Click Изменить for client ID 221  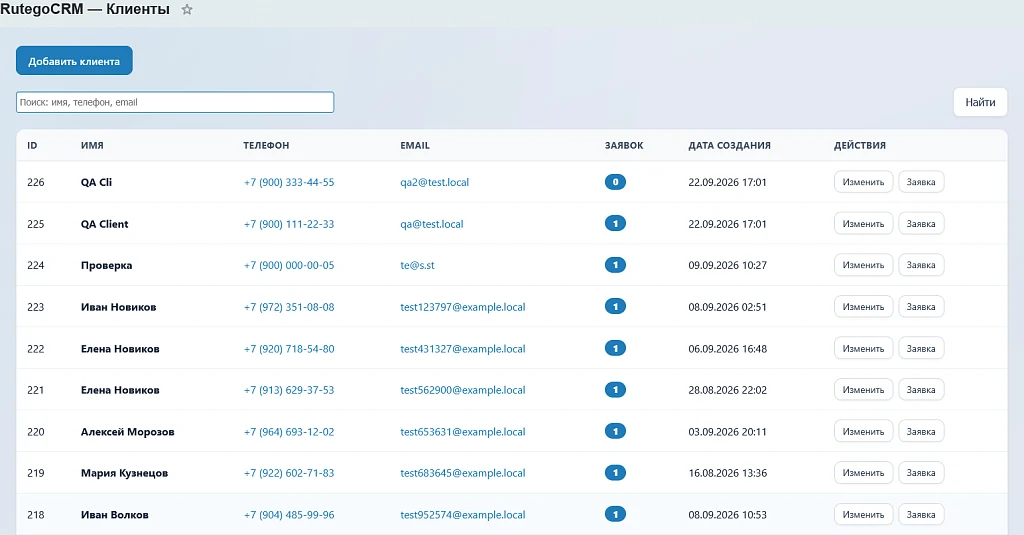click(863, 390)
